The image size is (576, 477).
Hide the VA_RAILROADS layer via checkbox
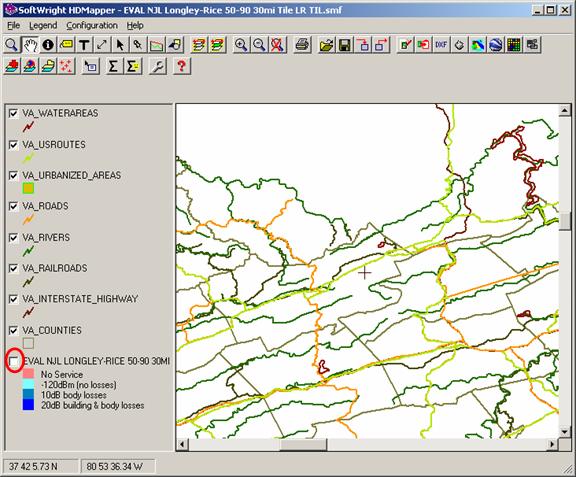tap(14, 269)
